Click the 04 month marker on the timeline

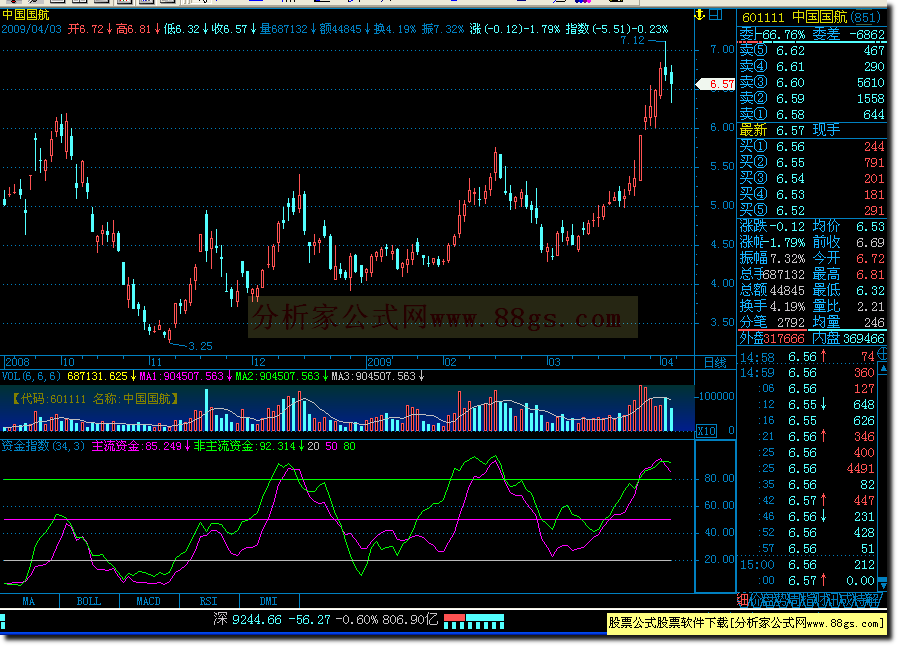666,362
